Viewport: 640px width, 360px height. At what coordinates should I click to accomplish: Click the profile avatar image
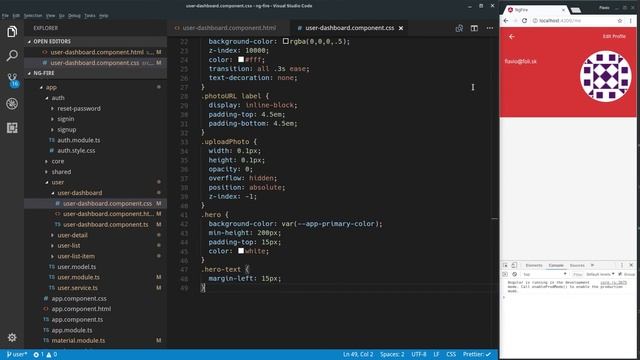coord(606,76)
